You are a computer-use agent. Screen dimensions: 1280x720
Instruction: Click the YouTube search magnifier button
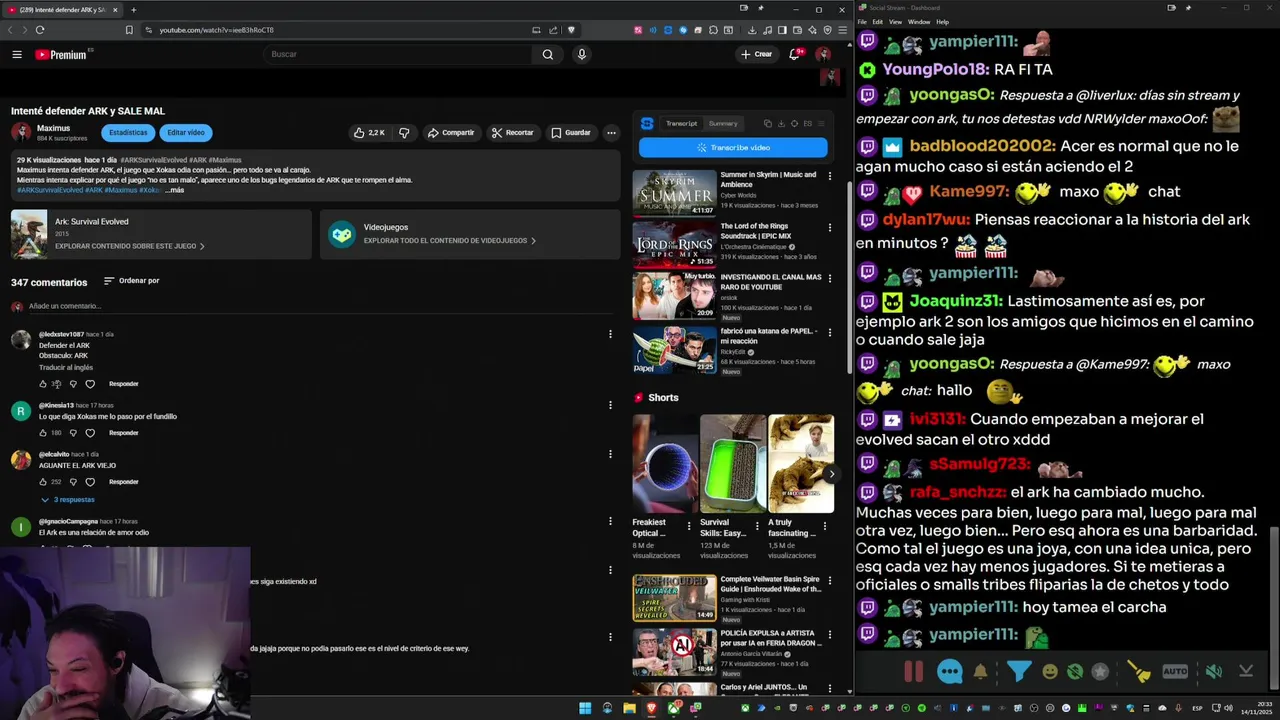pos(547,54)
